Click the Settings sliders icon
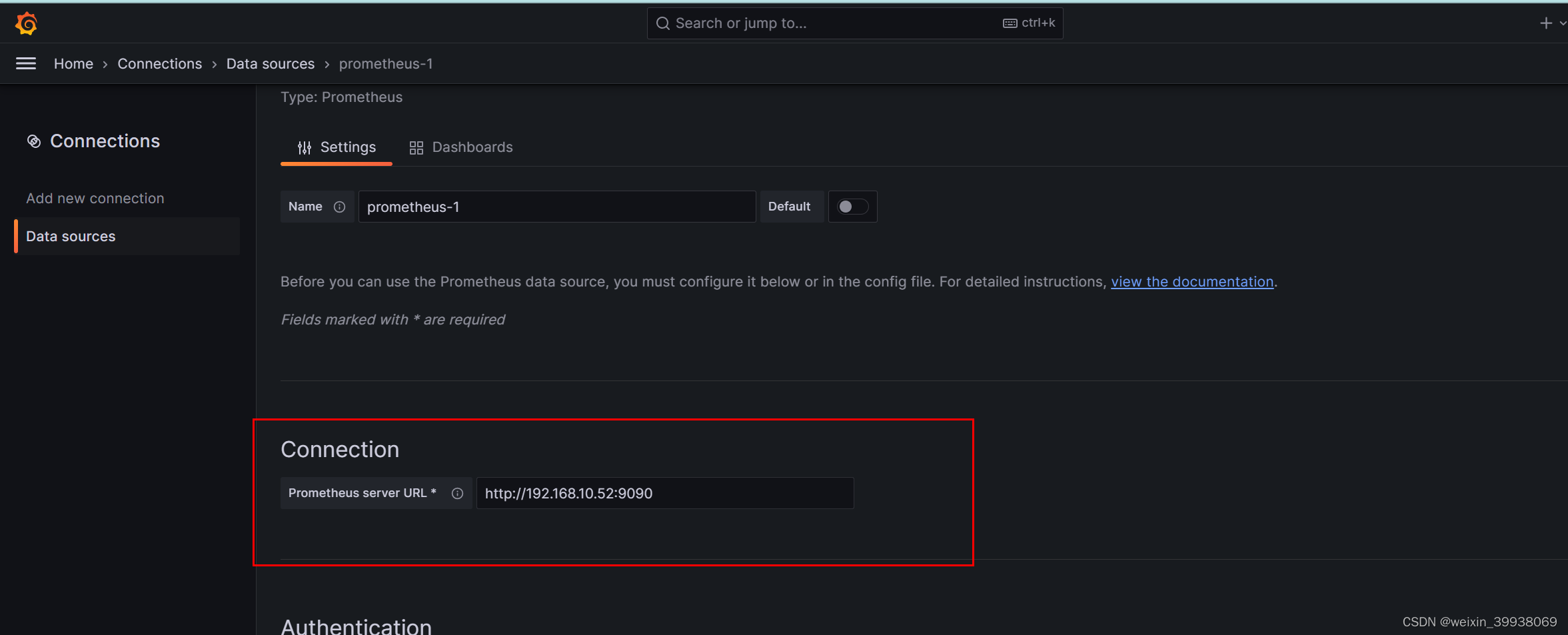 pyautogui.click(x=305, y=147)
